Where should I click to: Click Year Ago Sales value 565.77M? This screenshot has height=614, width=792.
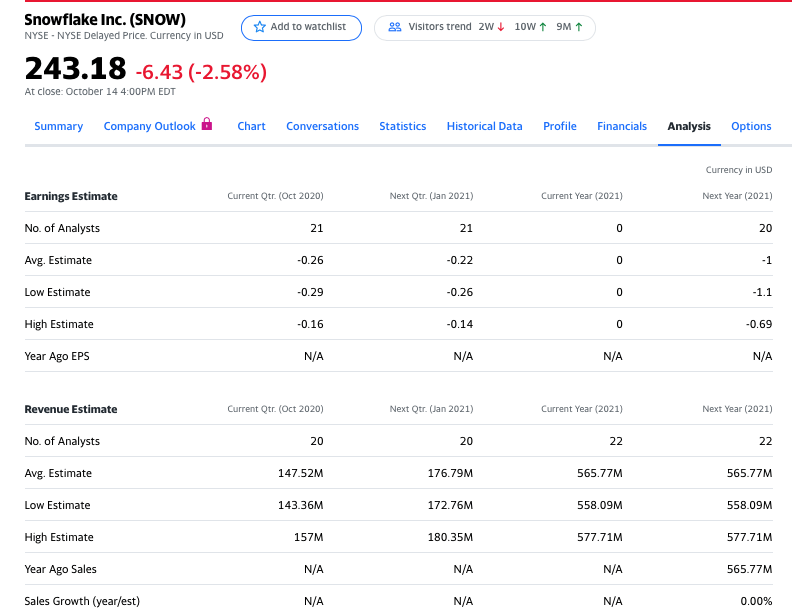[x=750, y=569]
